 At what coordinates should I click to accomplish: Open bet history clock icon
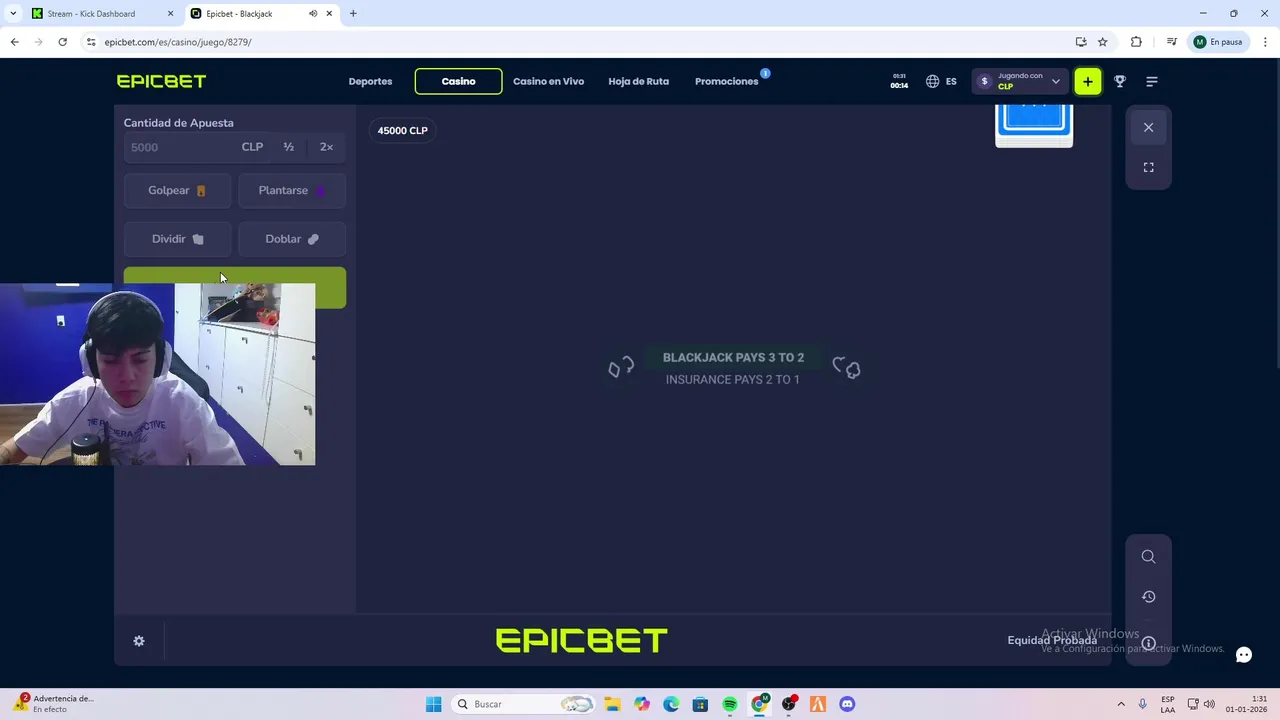click(x=1148, y=597)
